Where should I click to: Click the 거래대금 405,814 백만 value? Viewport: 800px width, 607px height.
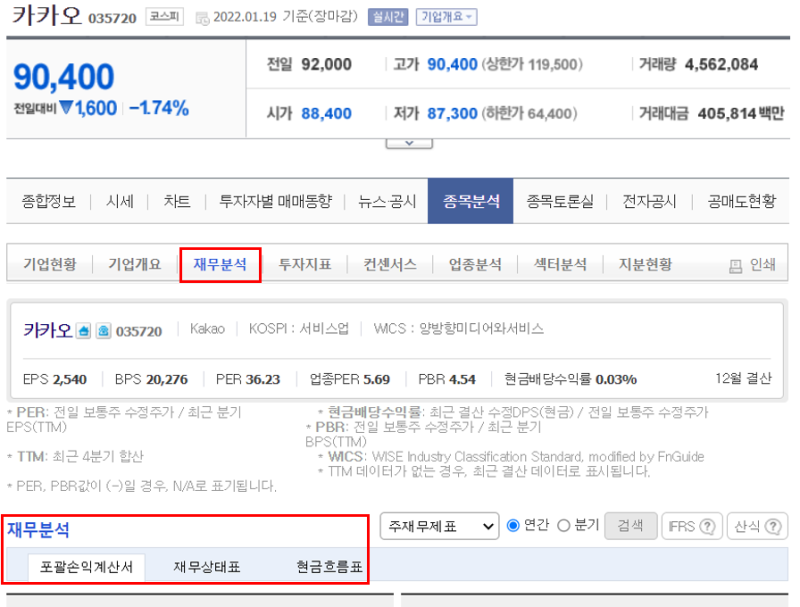pos(741,113)
